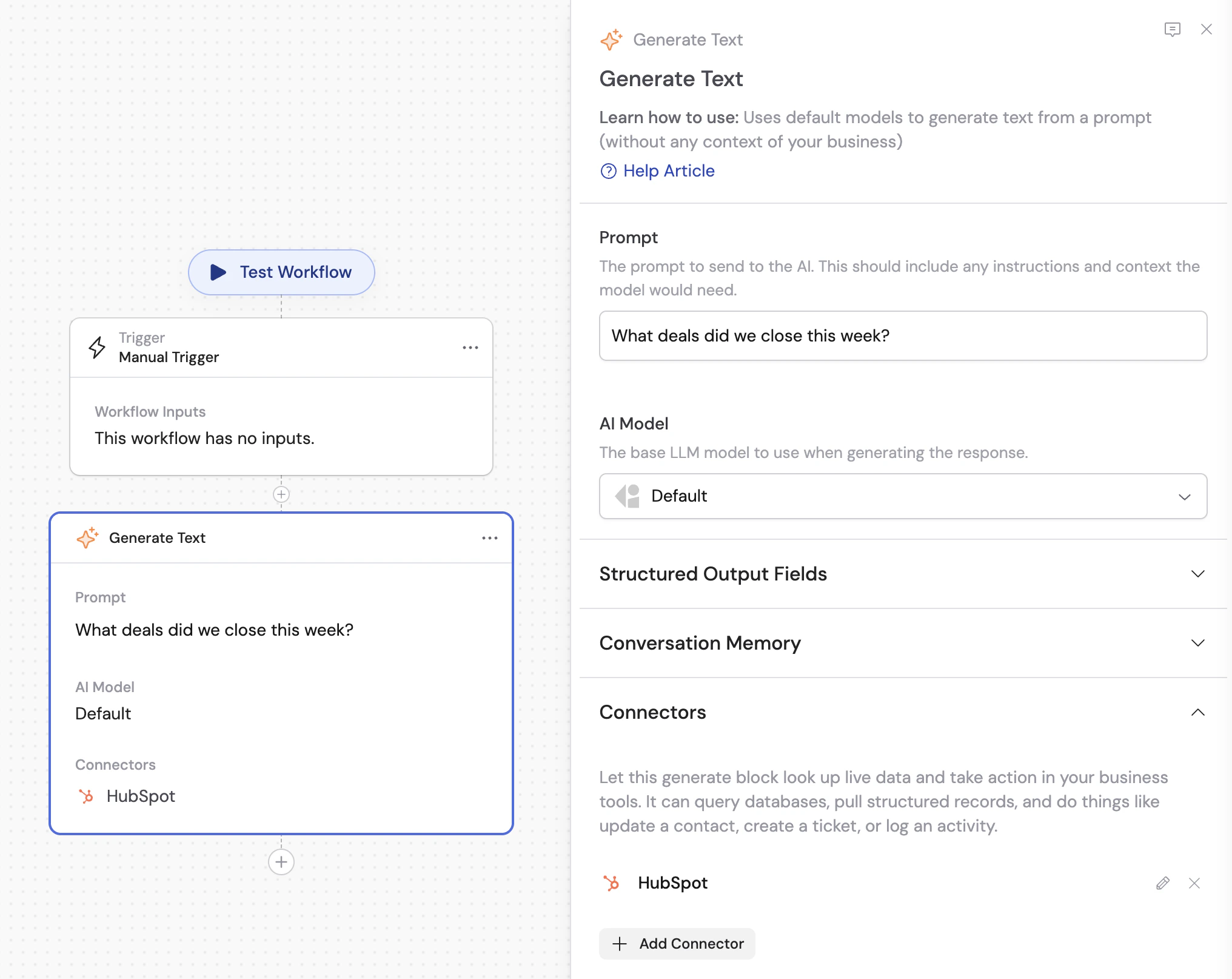
Task: Click the HubSpot icon on the Generate Text node
Action: [x=87, y=796]
